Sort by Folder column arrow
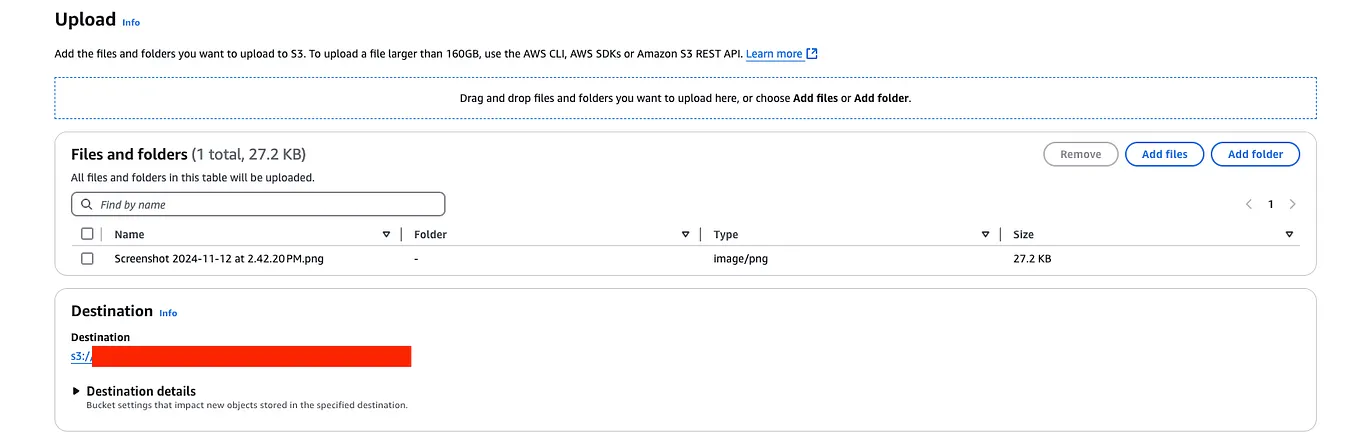 (685, 235)
